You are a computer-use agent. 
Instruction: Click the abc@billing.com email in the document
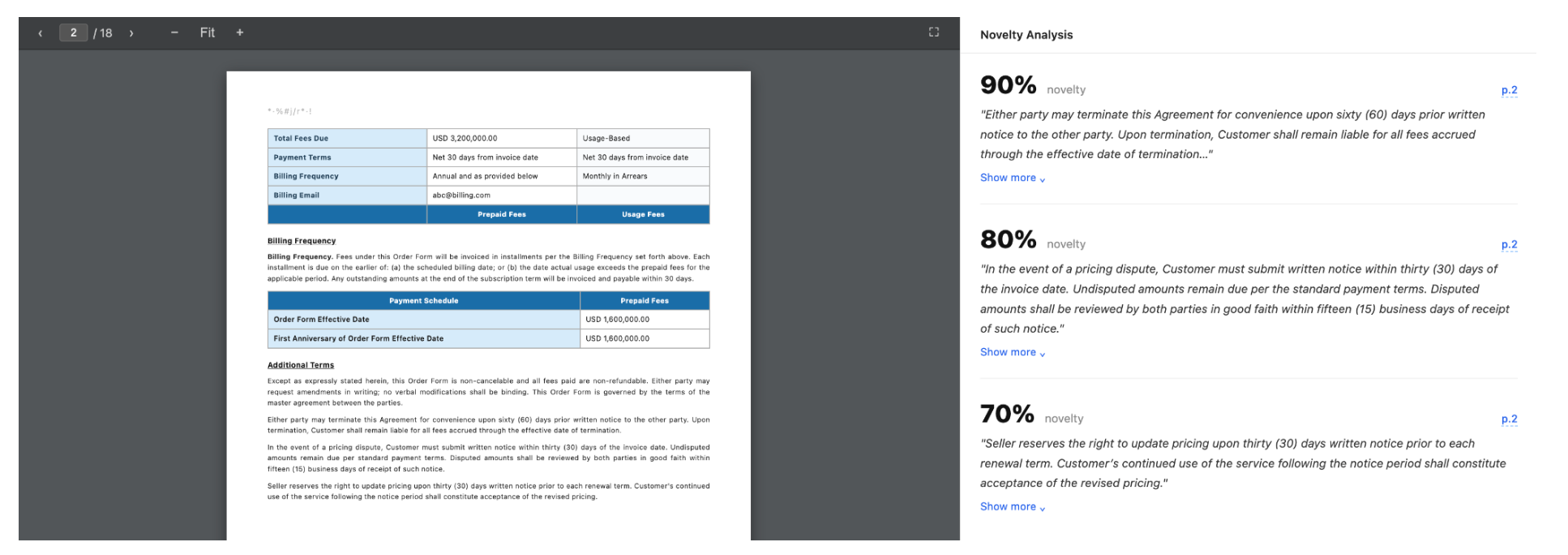coord(461,195)
